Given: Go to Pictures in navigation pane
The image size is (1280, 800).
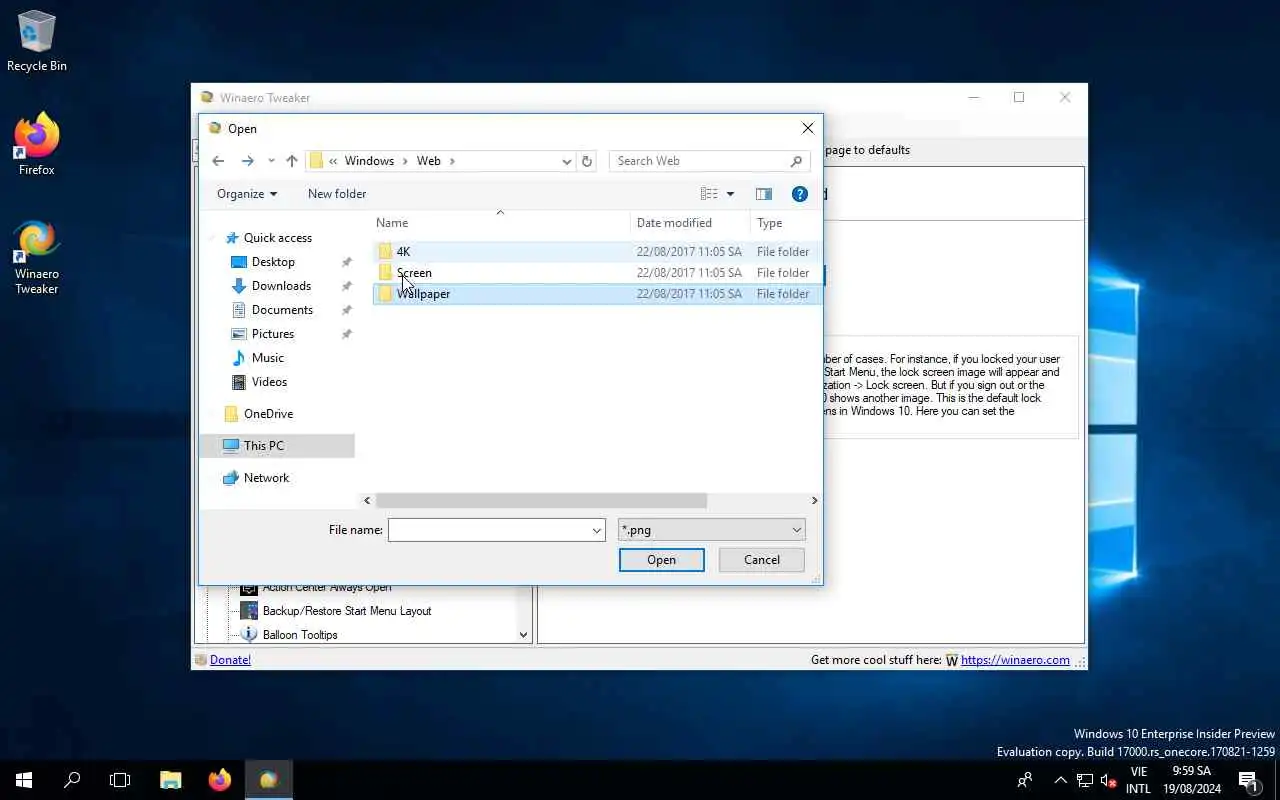Looking at the screenshot, I should coord(263,334).
